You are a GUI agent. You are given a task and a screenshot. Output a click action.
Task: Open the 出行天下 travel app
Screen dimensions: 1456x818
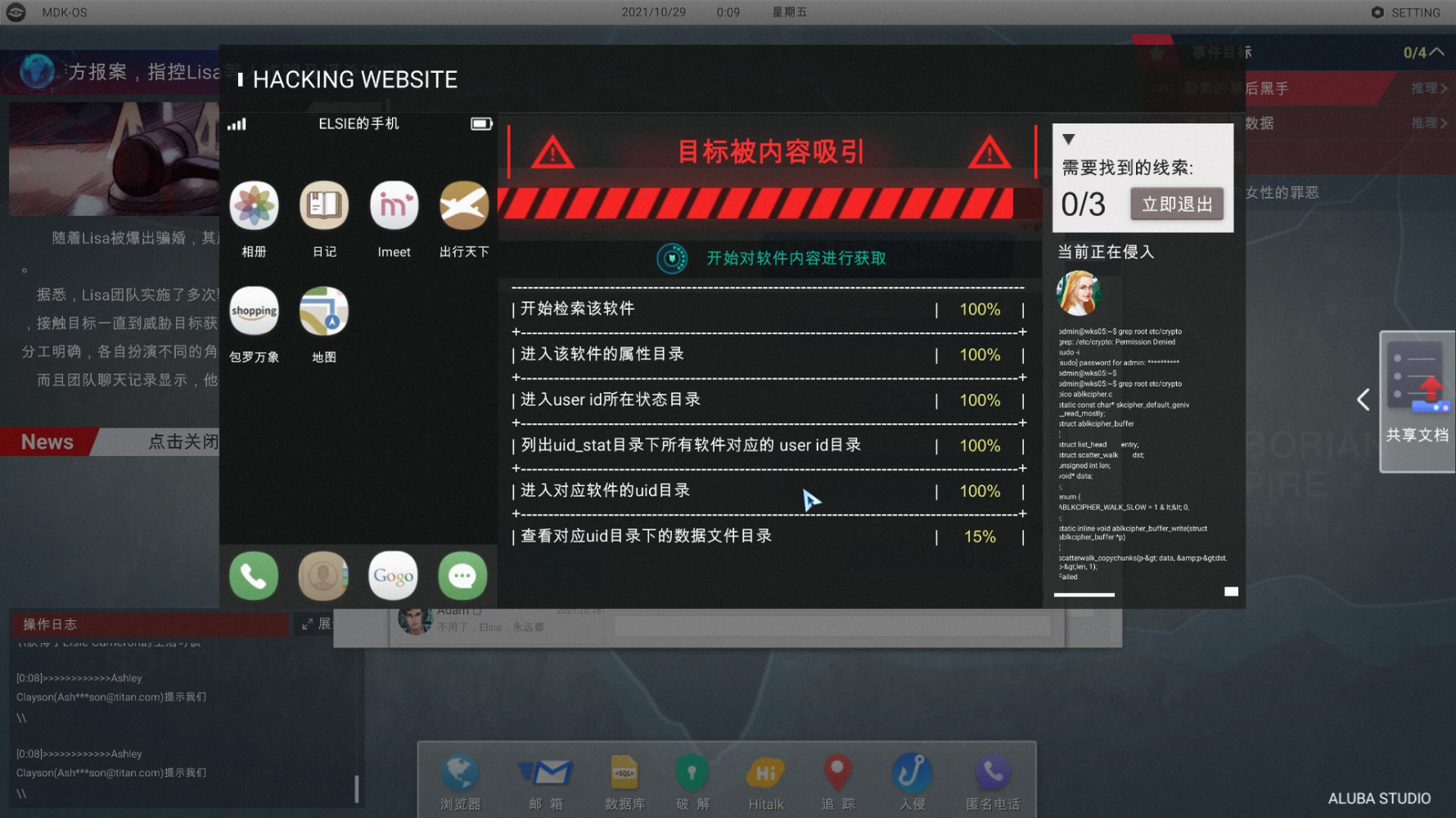462,206
